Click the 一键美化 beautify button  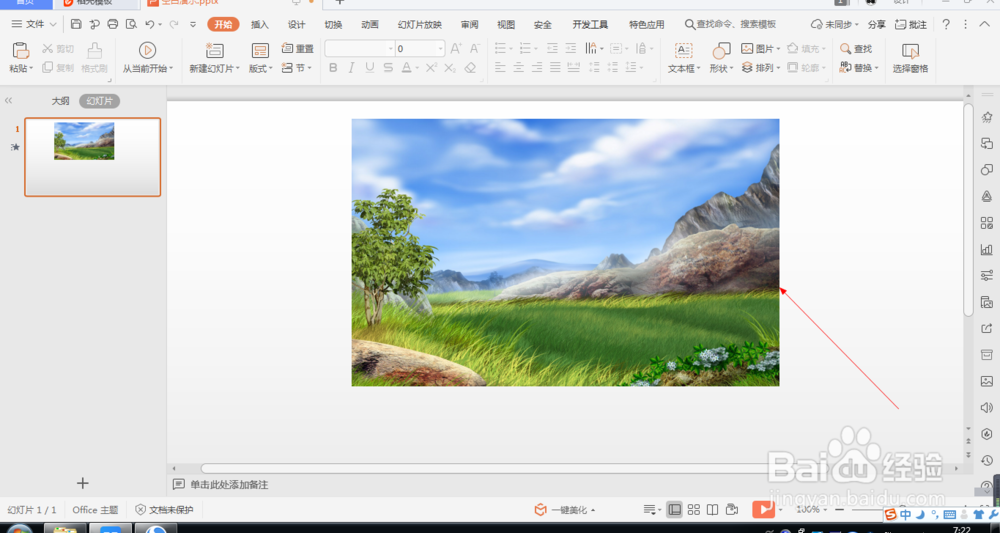pyautogui.click(x=565, y=509)
